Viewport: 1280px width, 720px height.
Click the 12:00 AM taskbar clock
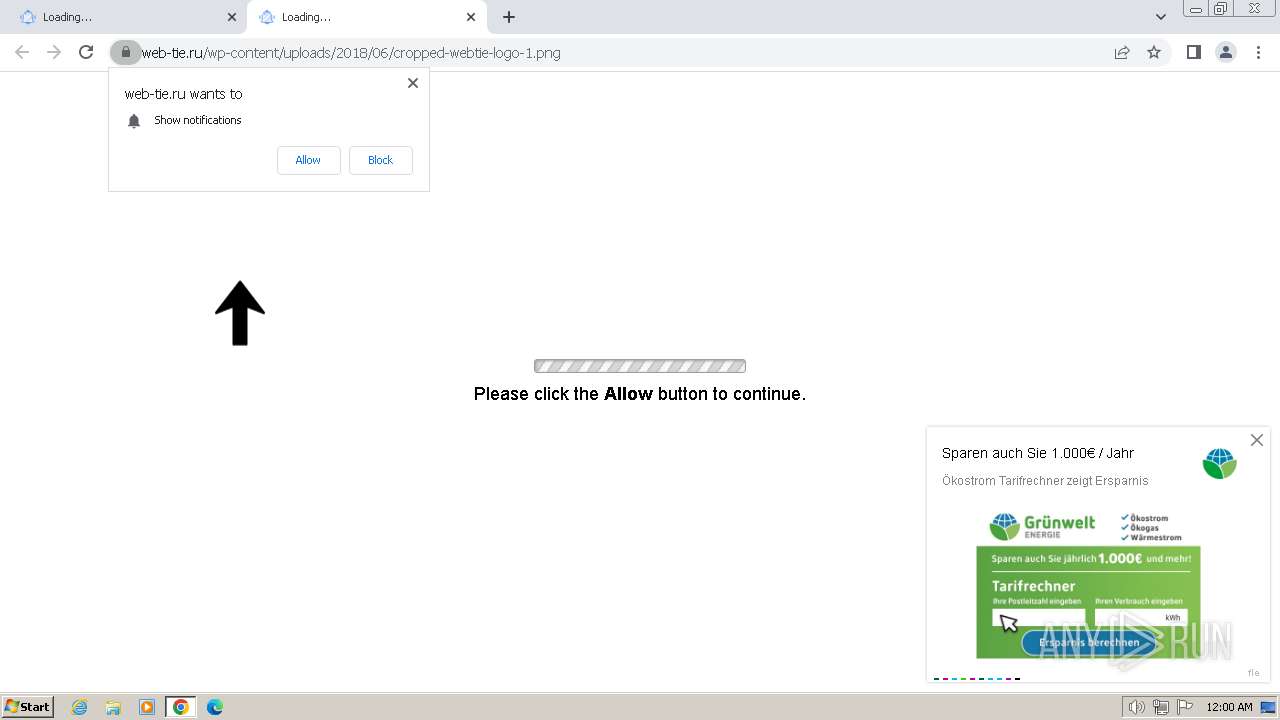(x=1229, y=707)
